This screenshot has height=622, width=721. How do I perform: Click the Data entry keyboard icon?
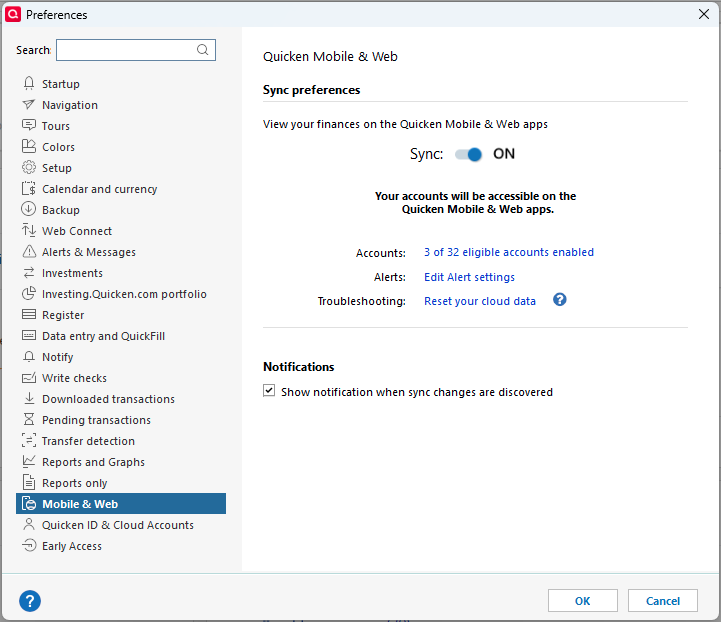tap(29, 336)
